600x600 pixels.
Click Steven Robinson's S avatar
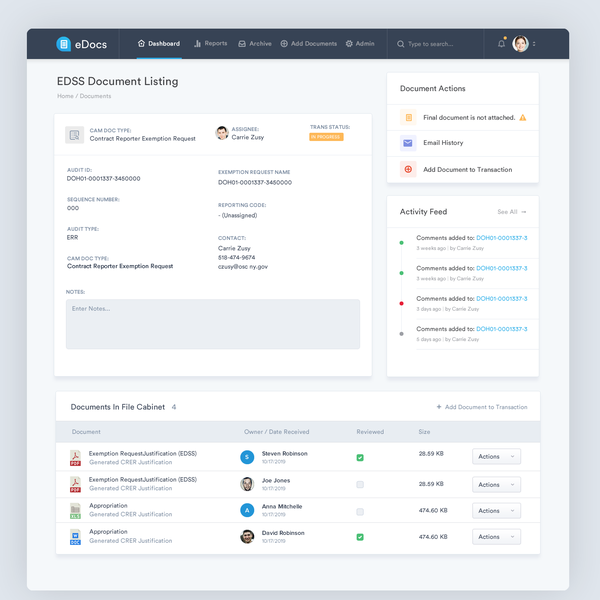tap(247, 457)
